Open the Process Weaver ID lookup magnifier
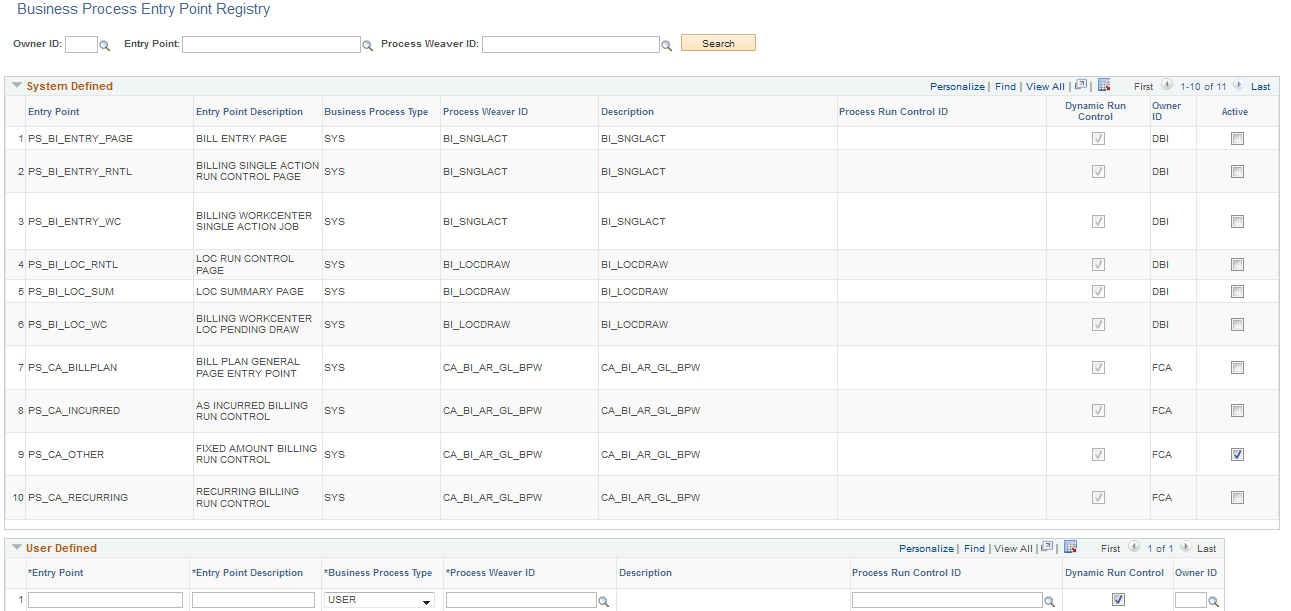The image size is (1291, 611). click(x=667, y=44)
